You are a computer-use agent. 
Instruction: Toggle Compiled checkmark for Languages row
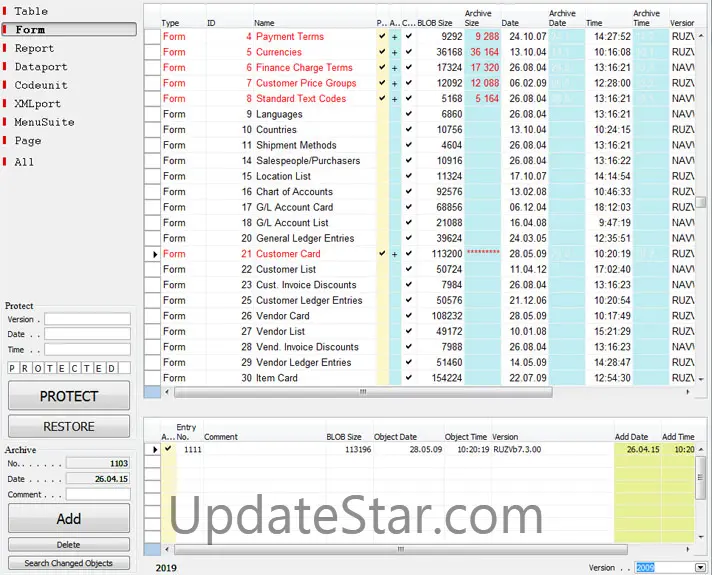tap(409, 114)
